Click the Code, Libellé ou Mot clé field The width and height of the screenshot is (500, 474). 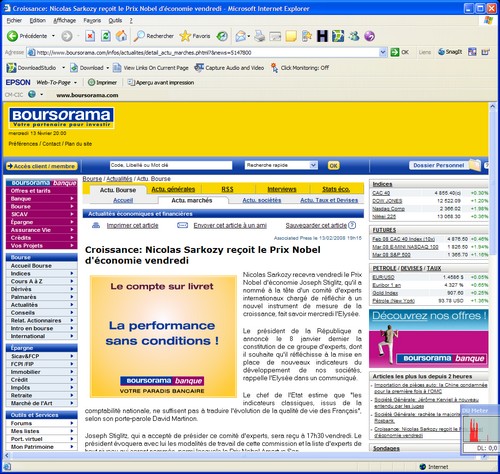pyautogui.click(x=171, y=165)
